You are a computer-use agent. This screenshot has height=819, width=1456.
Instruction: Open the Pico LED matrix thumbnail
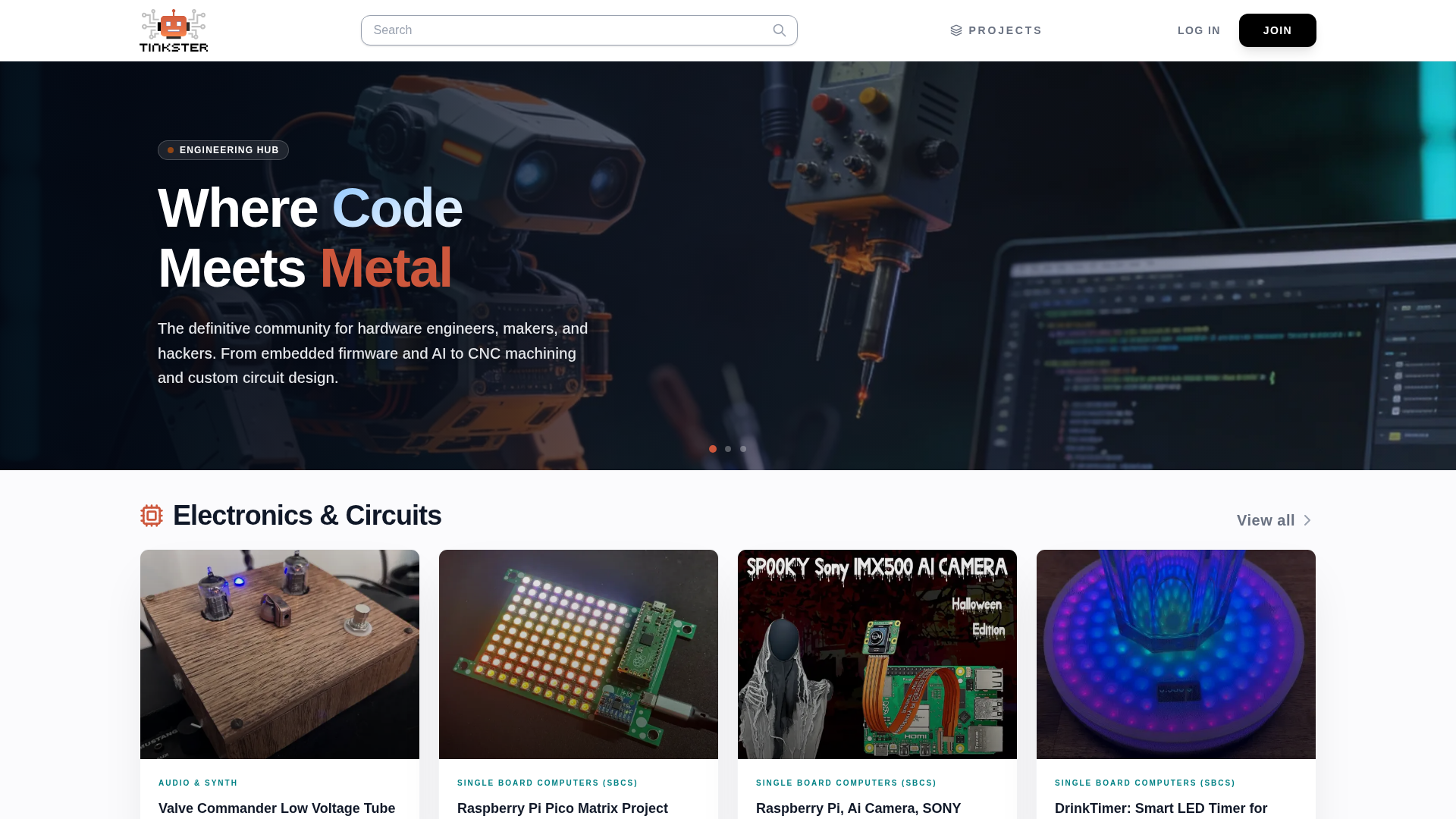579,654
